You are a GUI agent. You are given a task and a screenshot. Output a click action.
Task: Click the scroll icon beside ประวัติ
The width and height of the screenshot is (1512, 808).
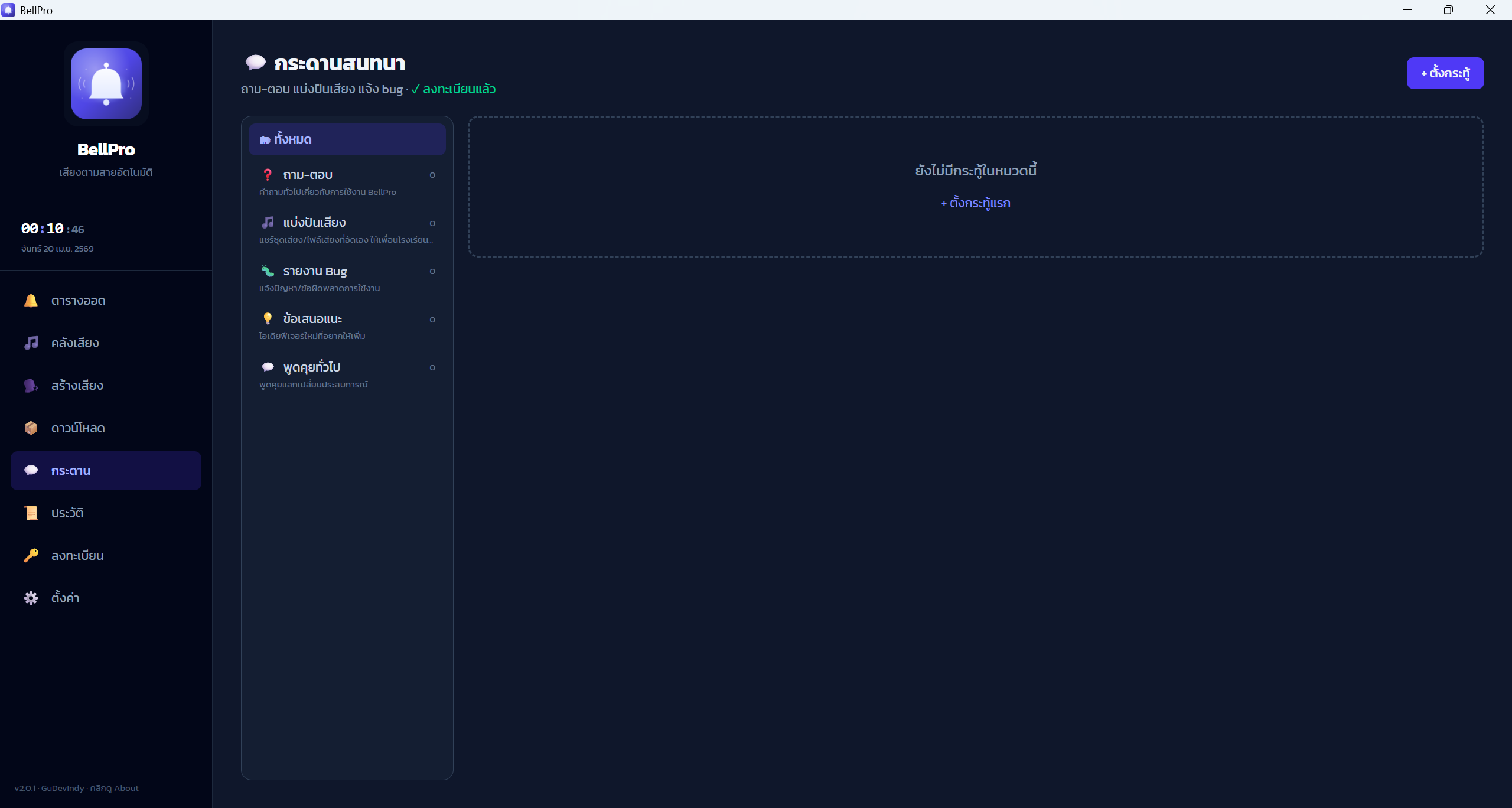tap(31, 513)
